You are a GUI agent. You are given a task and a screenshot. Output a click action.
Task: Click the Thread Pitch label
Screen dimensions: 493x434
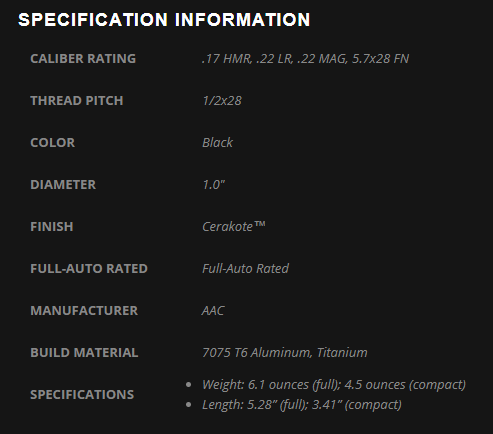tap(77, 101)
